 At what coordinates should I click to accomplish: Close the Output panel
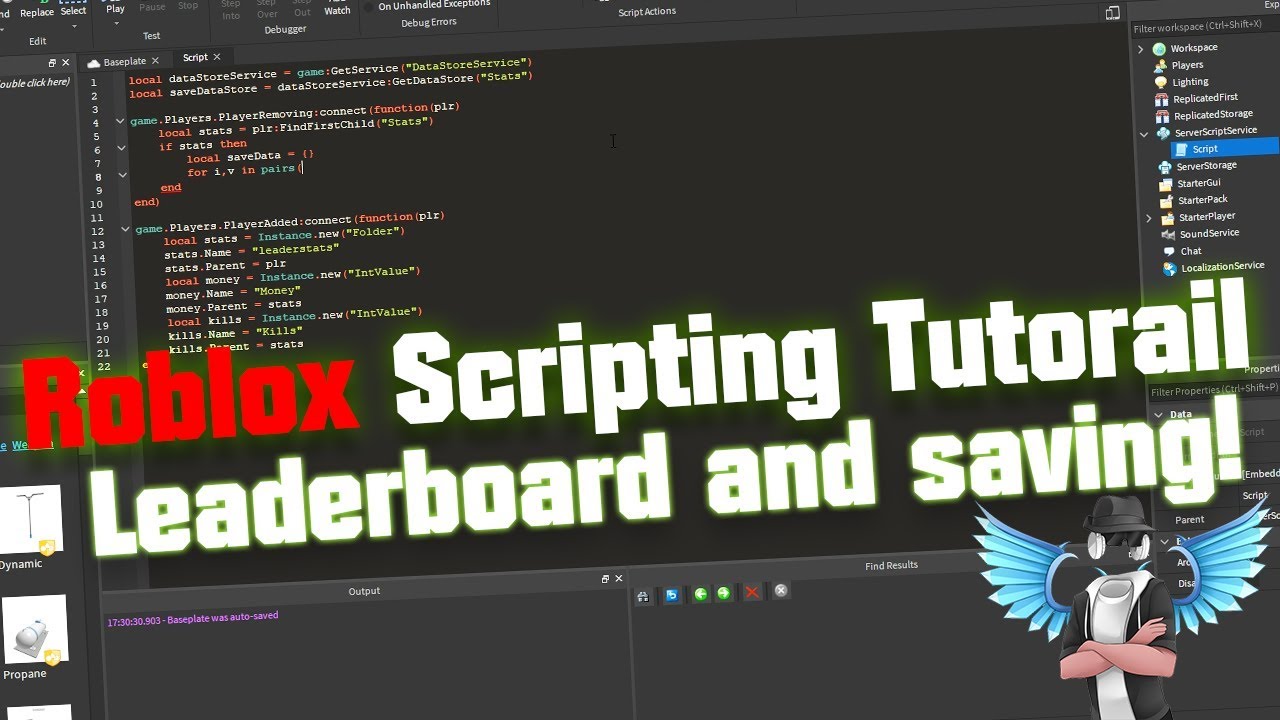619,579
